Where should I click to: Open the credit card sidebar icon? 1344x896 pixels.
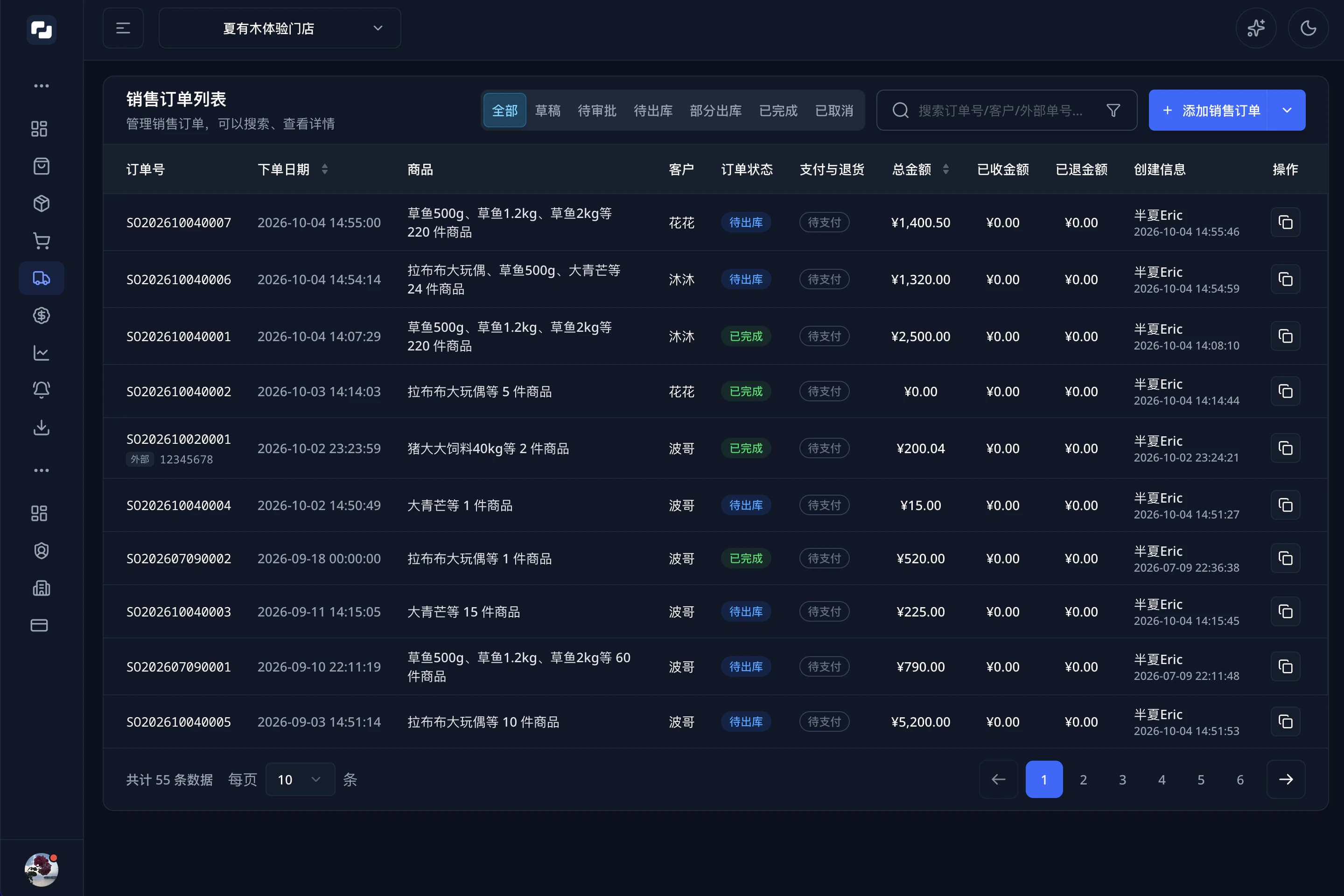[39, 625]
